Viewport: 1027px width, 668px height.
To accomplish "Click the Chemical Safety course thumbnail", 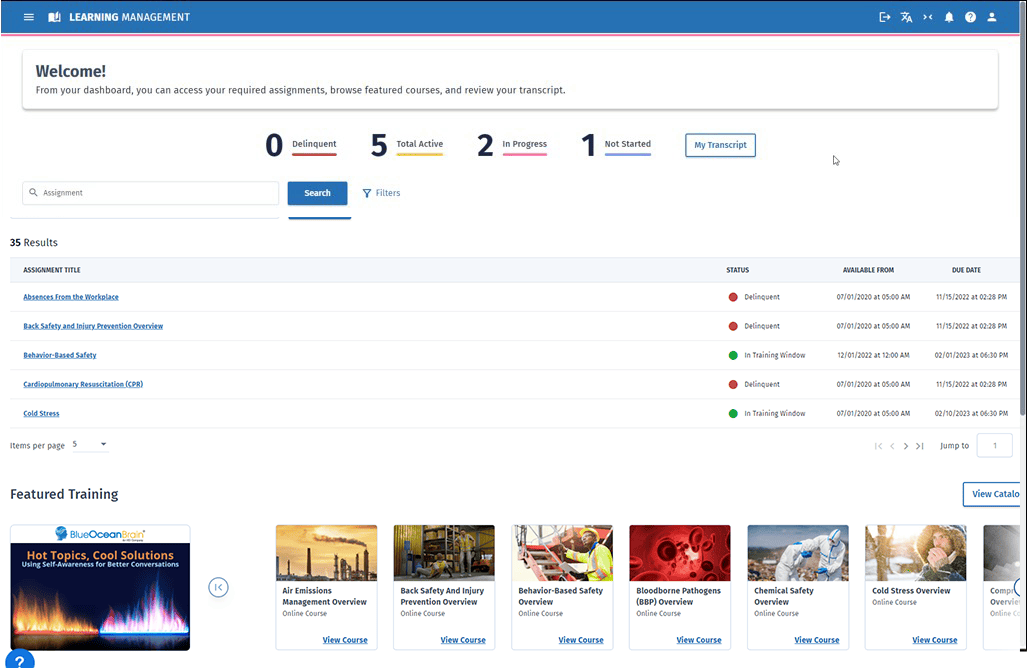I will (798, 553).
